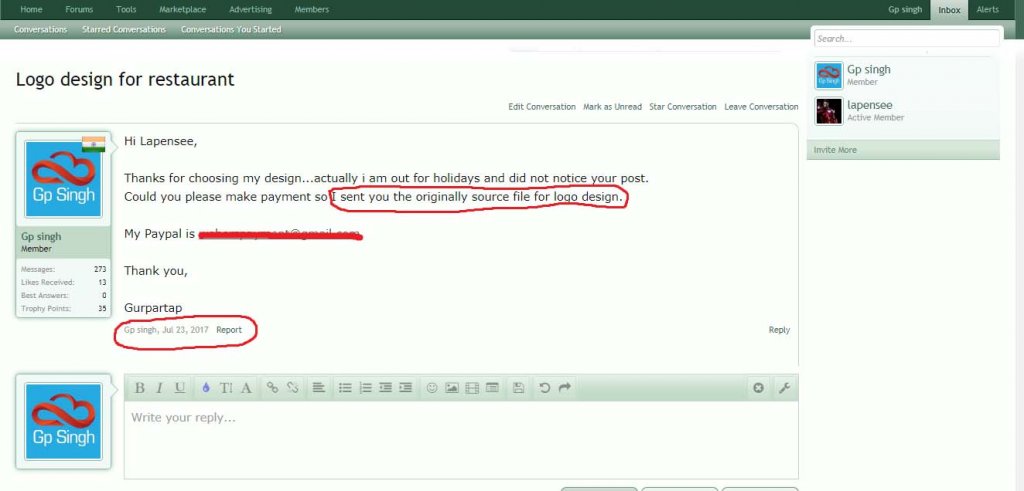
Task: Open the Marketplace menu
Action: click(x=183, y=9)
